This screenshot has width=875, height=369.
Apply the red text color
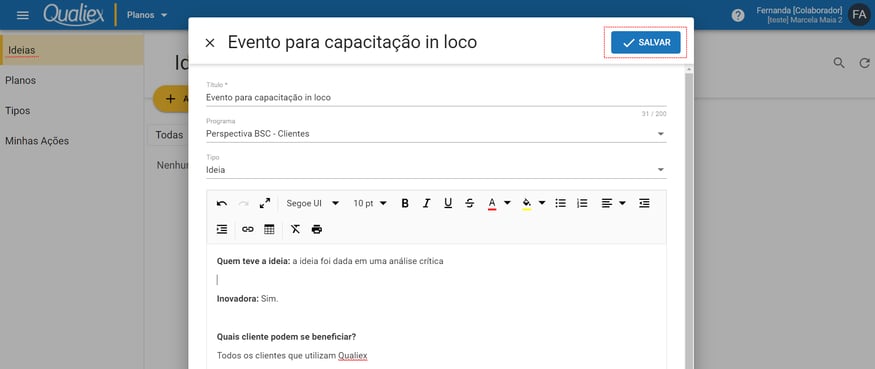(x=492, y=203)
